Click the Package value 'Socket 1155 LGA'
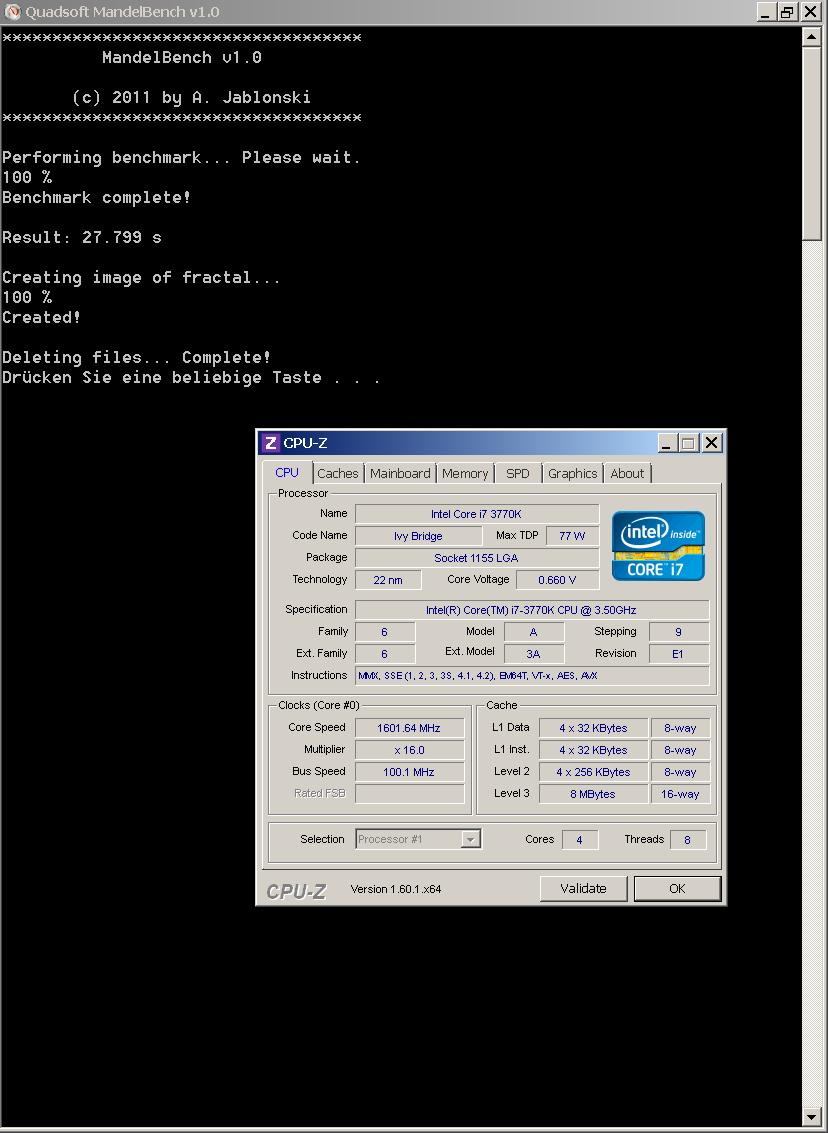Screen dimensions: 828x1133 (x=477, y=558)
